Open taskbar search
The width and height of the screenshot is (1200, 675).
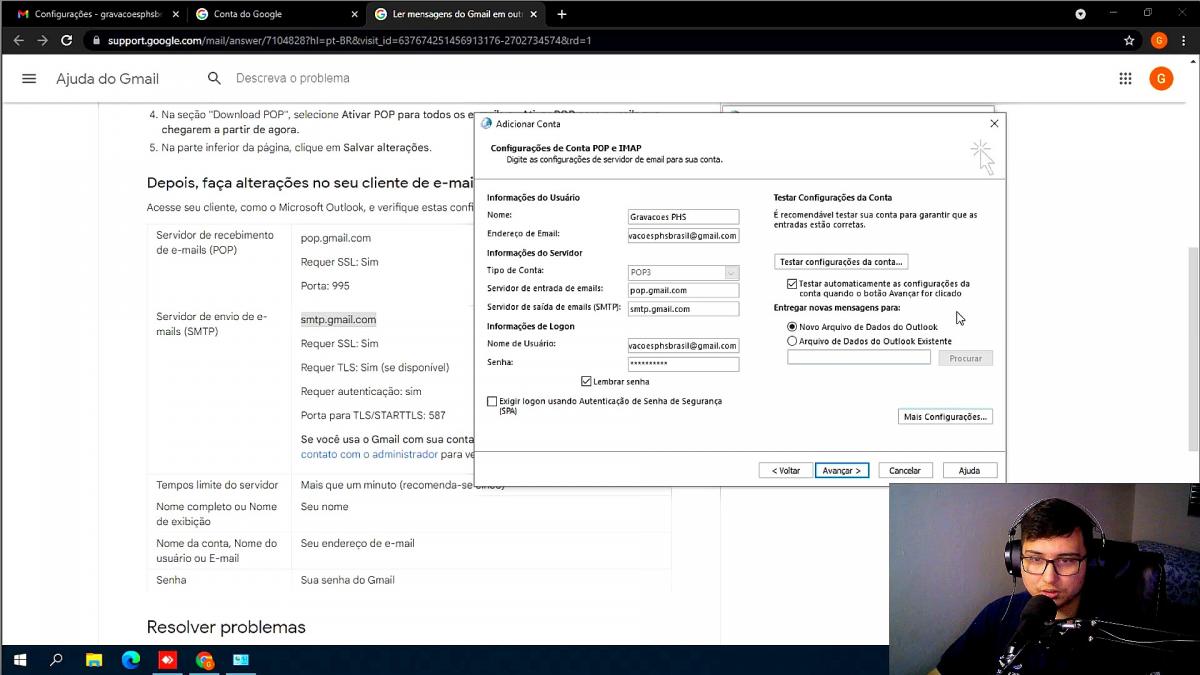pos(56,660)
